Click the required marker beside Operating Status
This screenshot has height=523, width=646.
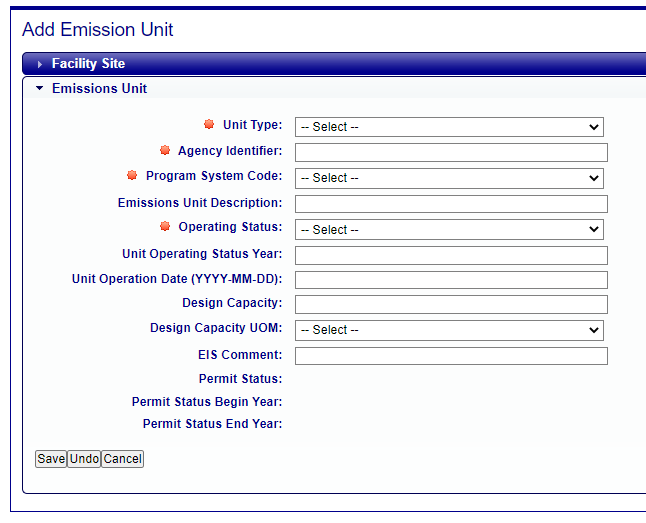coord(165,226)
